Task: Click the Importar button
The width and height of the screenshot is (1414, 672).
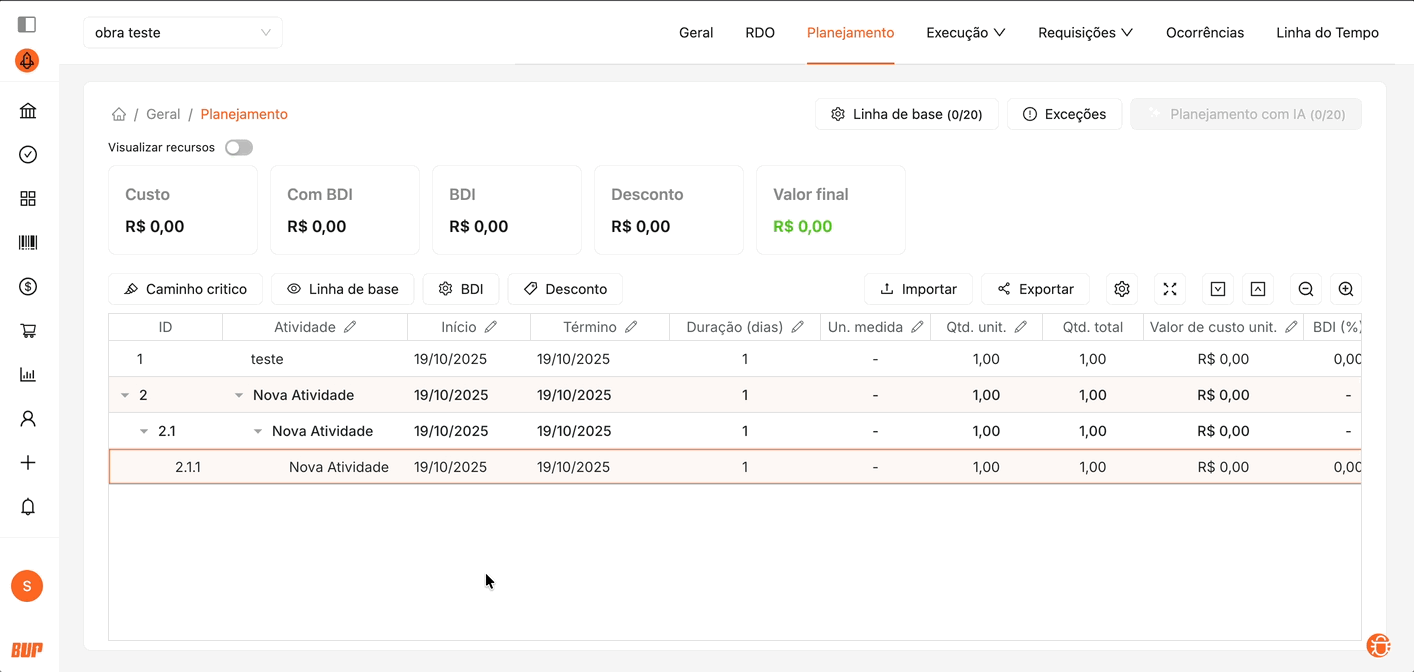Action: (x=918, y=289)
